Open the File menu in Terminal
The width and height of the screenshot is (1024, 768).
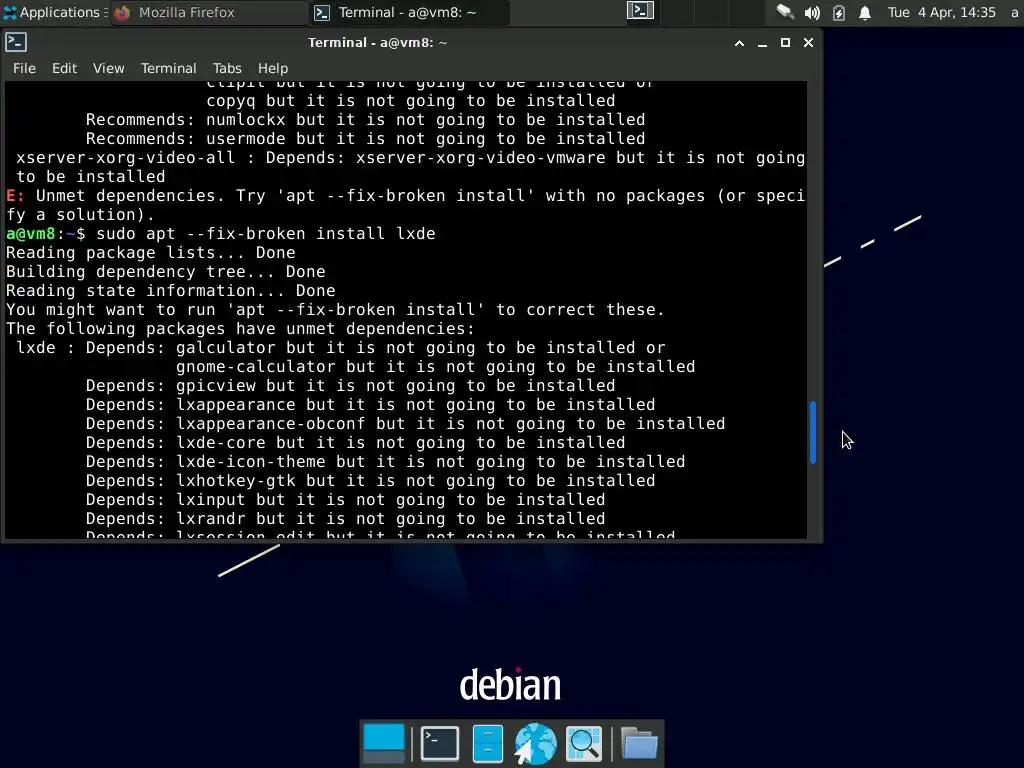point(24,68)
